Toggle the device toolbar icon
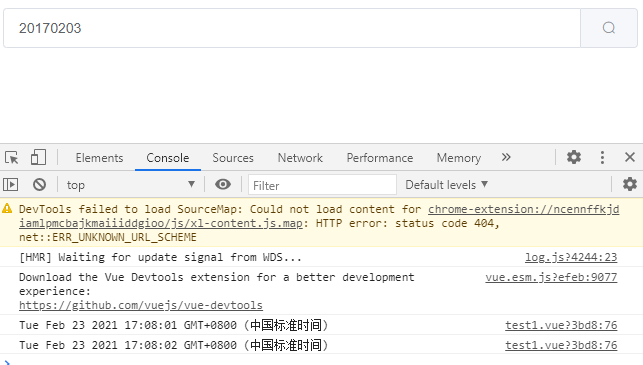This screenshot has width=643, height=365. pyautogui.click(x=38, y=157)
